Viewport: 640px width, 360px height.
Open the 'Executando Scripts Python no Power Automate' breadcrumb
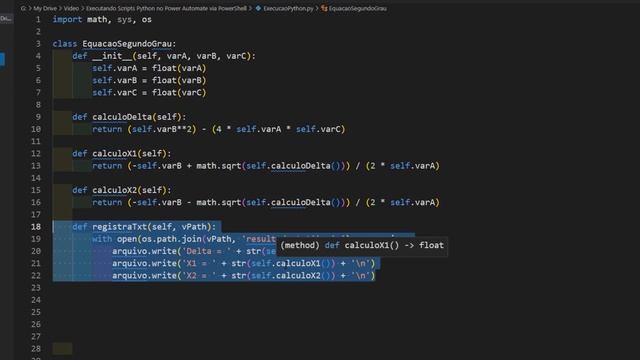pos(166,8)
